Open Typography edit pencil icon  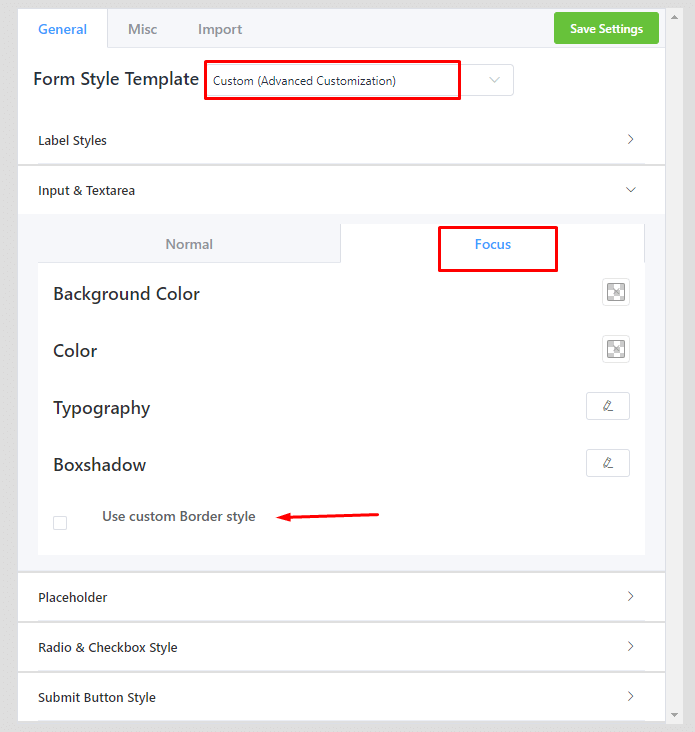point(607,406)
